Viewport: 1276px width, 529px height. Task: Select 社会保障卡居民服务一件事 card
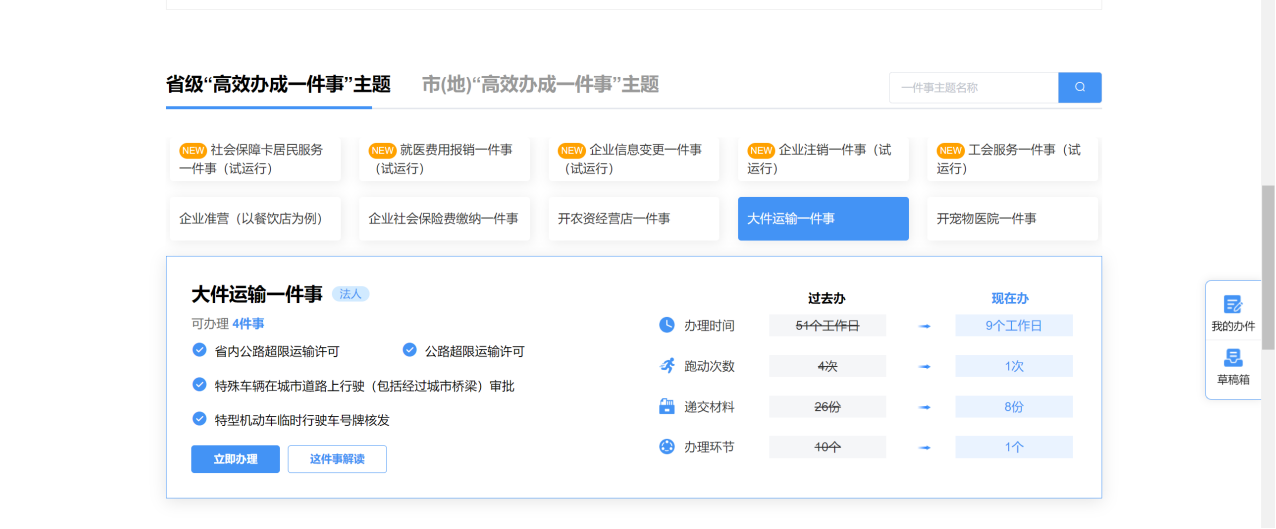click(x=255, y=159)
